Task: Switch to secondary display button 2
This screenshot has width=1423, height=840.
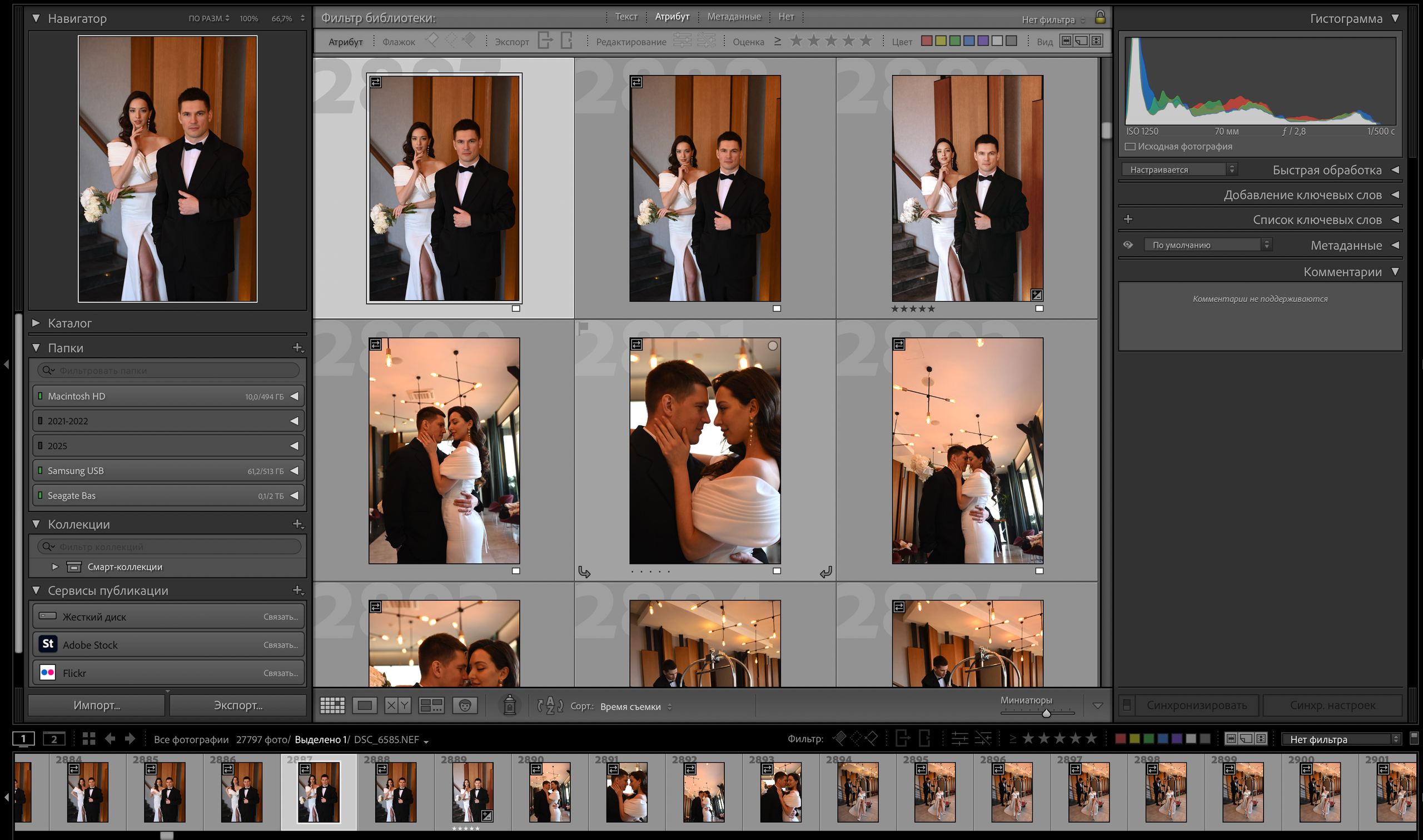Action: 54,739
